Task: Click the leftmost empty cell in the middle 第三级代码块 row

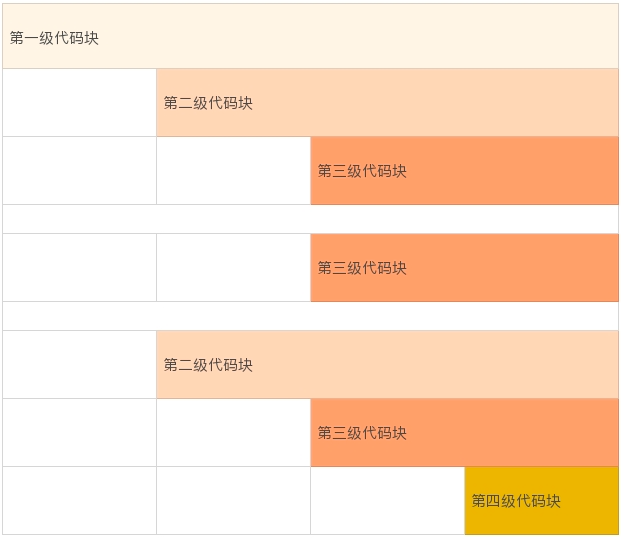Action: (x=79, y=267)
